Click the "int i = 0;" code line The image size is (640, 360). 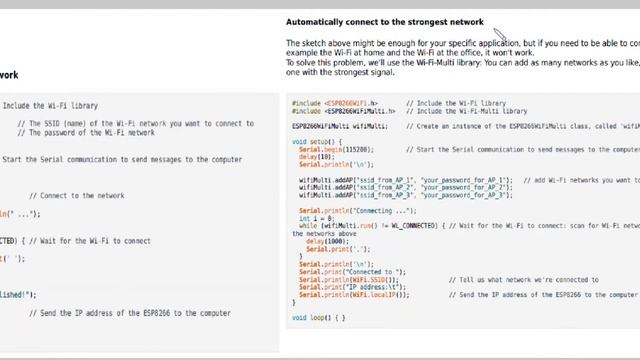pos(317,218)
